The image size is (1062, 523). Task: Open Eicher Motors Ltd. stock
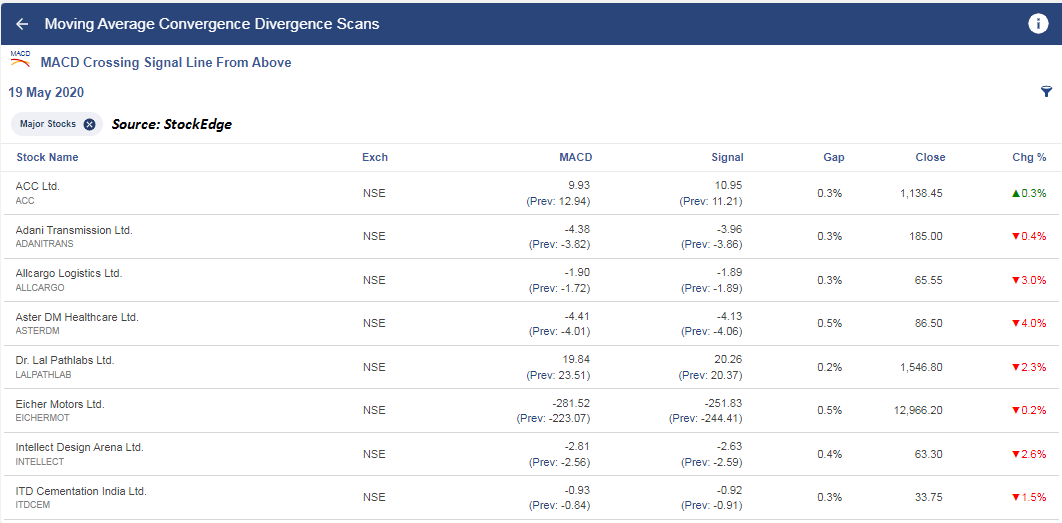[531, 411]
